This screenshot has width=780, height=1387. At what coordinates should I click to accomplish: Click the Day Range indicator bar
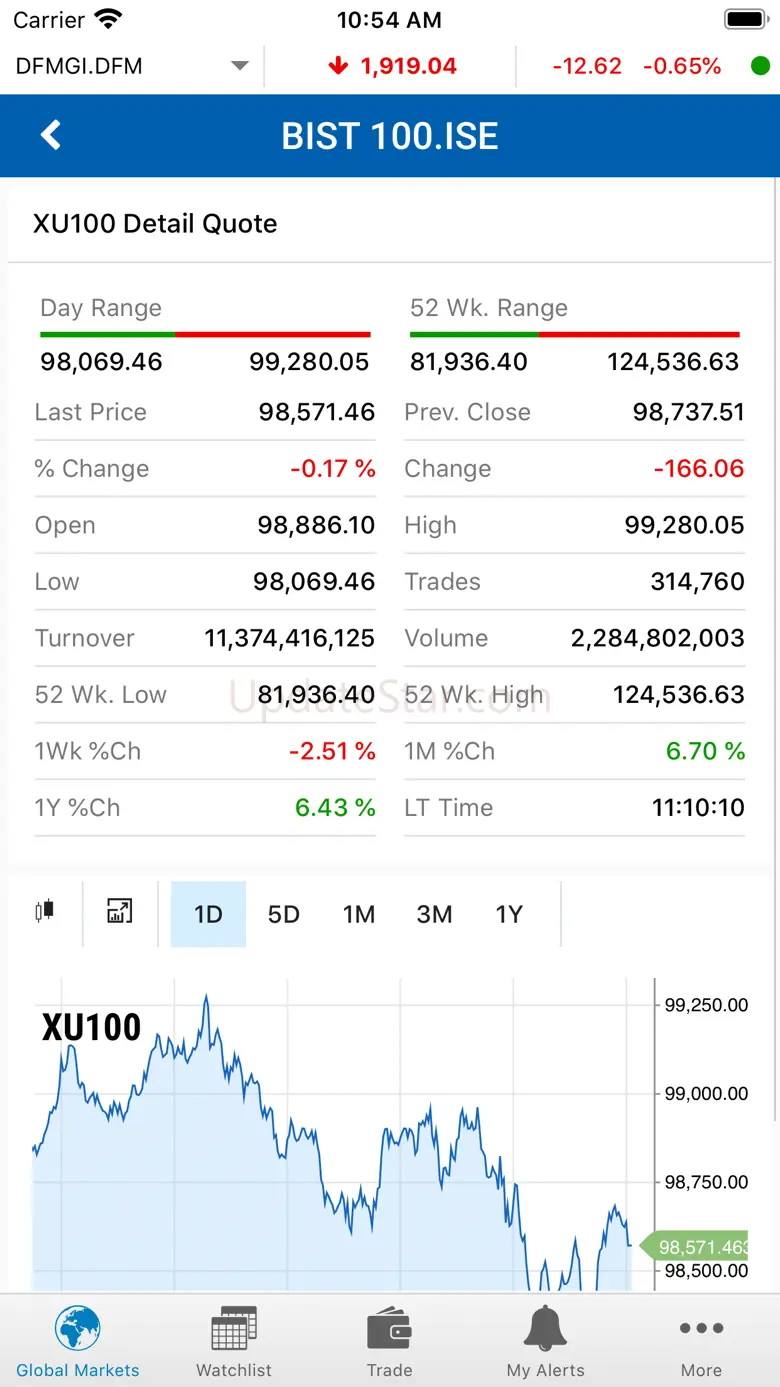tap(205, 334)
